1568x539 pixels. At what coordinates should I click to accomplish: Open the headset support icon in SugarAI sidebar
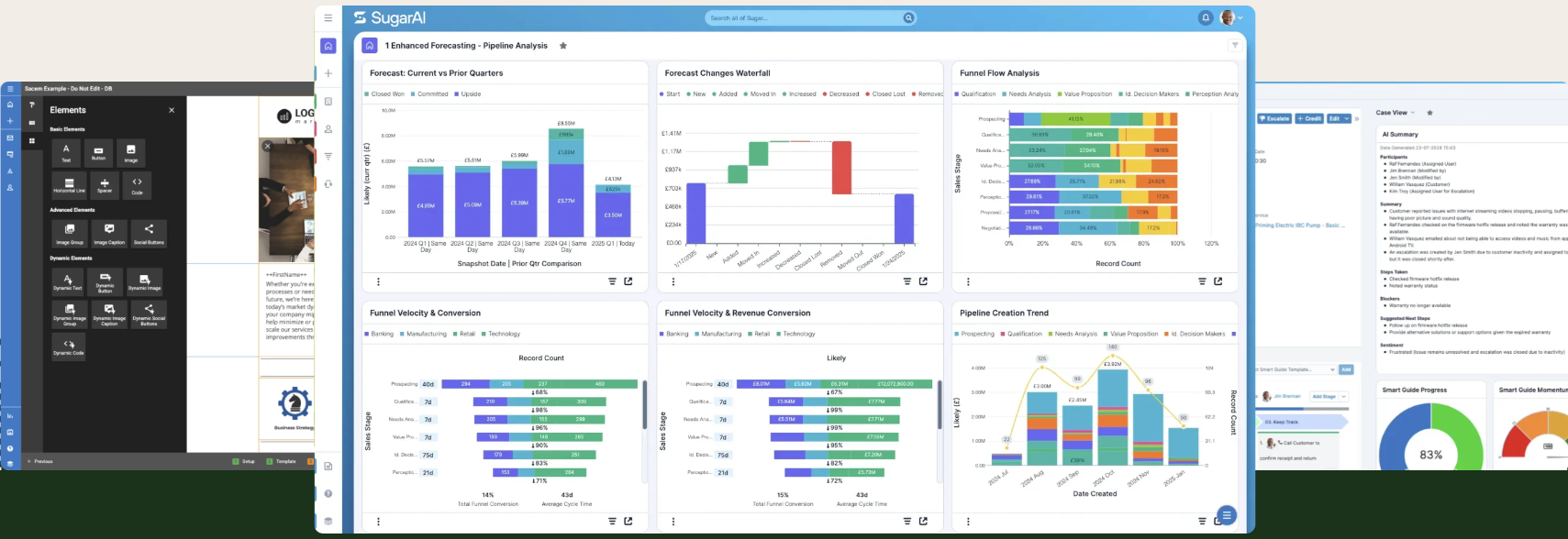328,184
